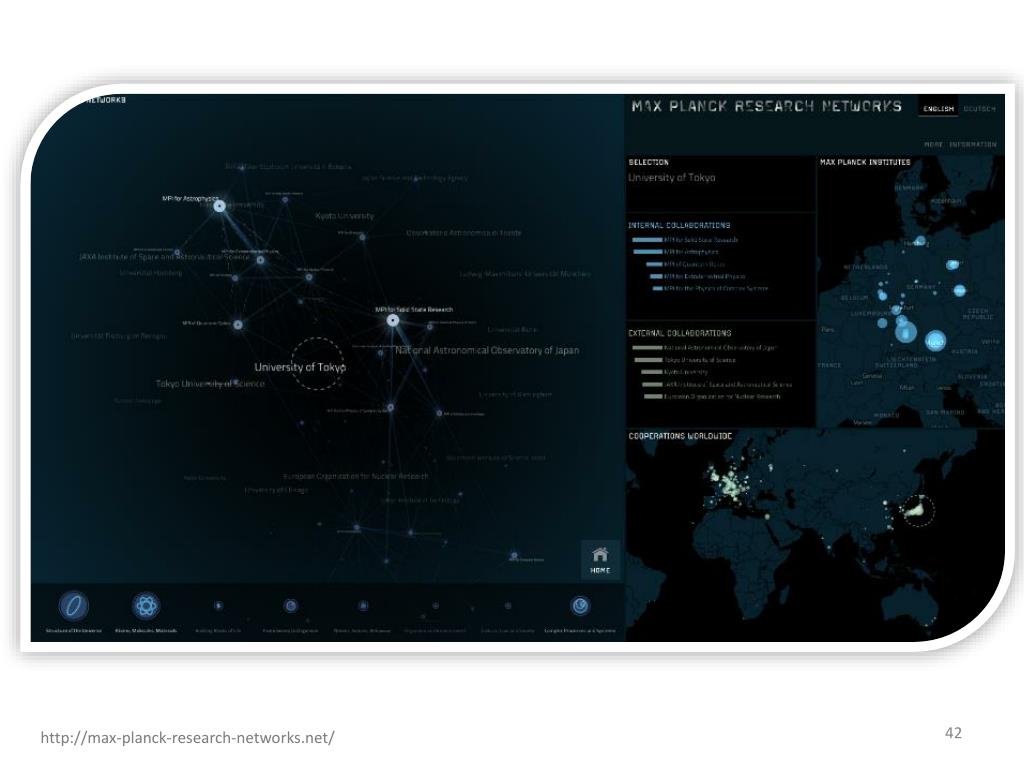Click the slide number 42

point(953,733)
